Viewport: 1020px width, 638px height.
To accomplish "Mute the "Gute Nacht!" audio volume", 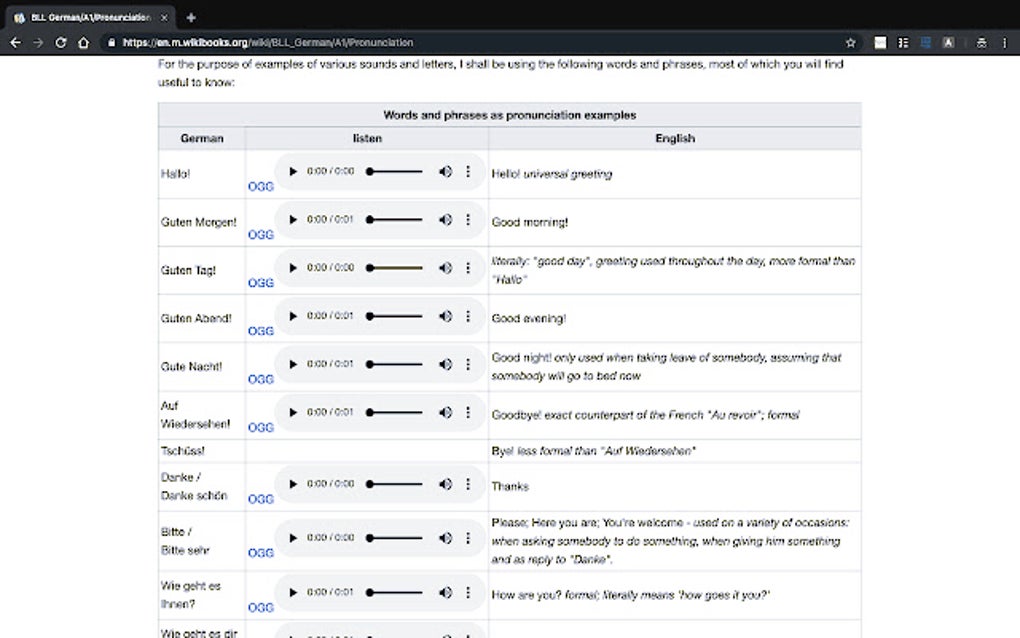I will click(x=446, y=364).
